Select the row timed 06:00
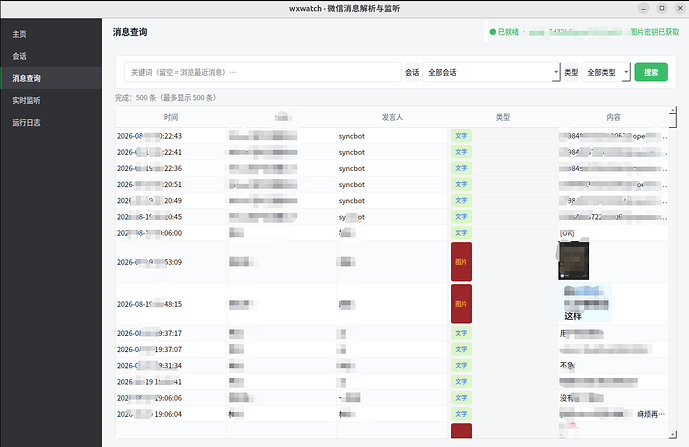Screen dimensions: 689x447 [392, 233]
